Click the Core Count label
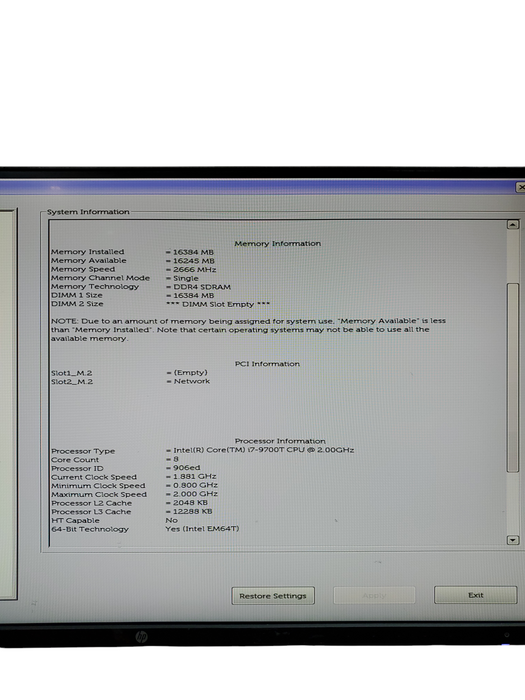This screenshot has width=525, height=700. 75,460
